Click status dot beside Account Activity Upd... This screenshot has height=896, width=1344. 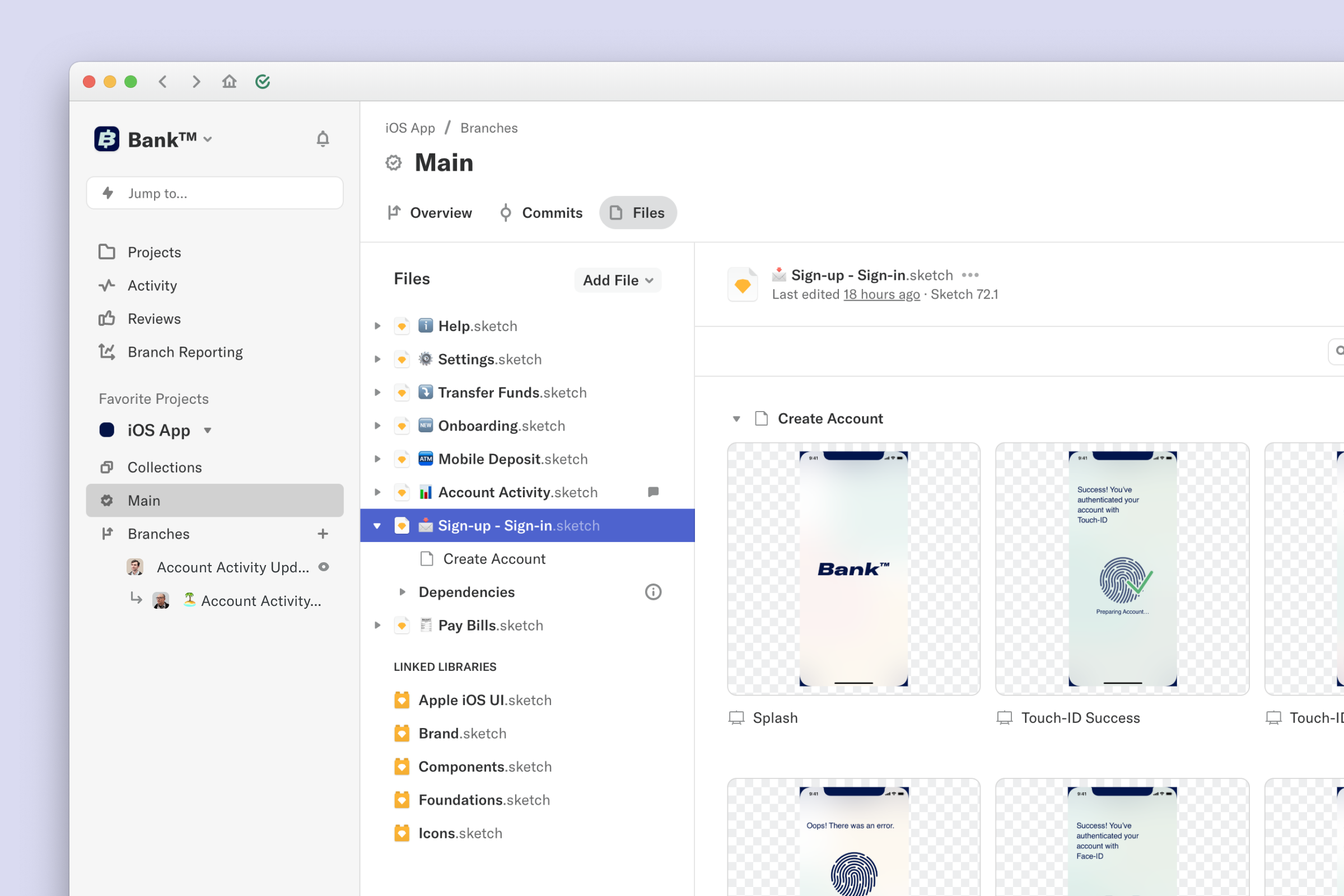(x=324, y=567)
